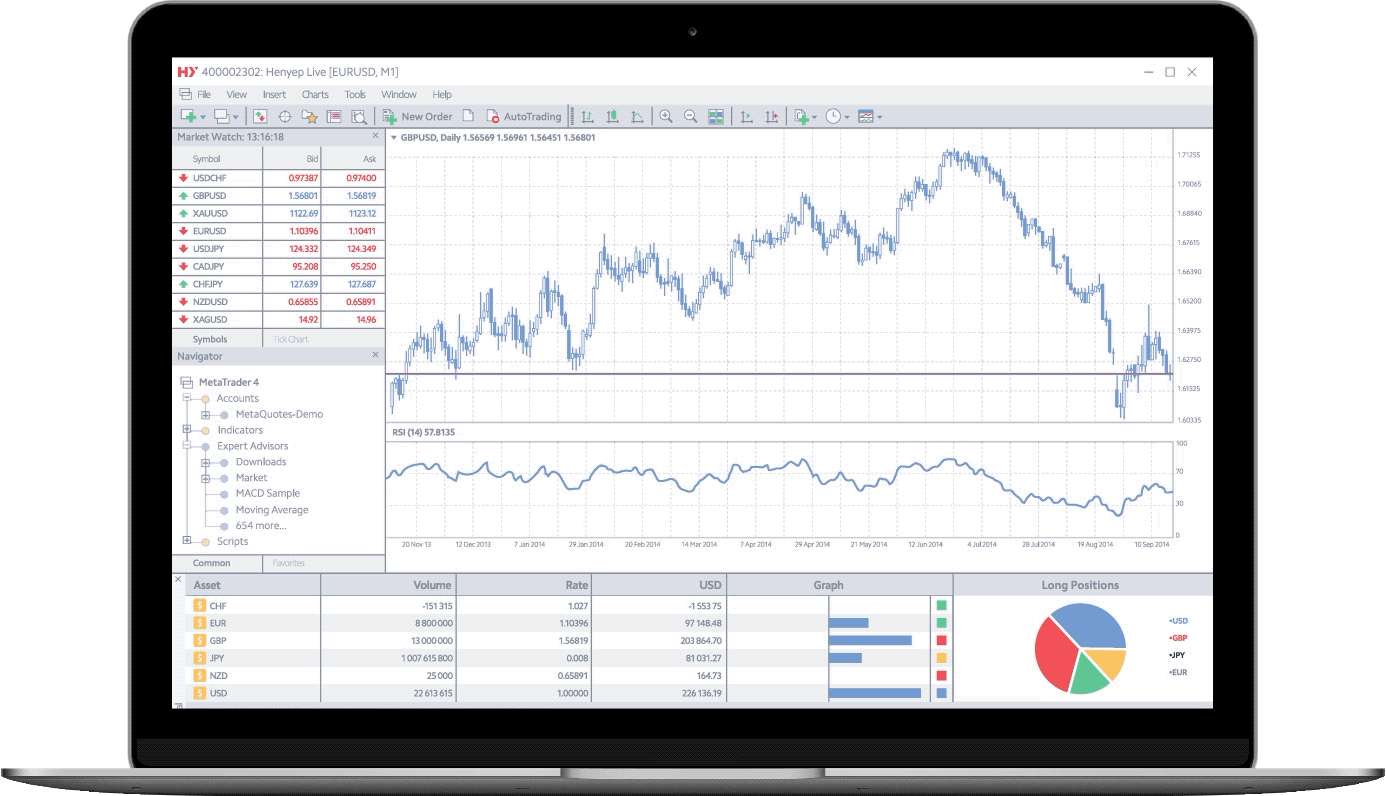Select the GBPUSD row in Market Watch
The width and height of the screenshot is (1386, 796).
[245, 196]
